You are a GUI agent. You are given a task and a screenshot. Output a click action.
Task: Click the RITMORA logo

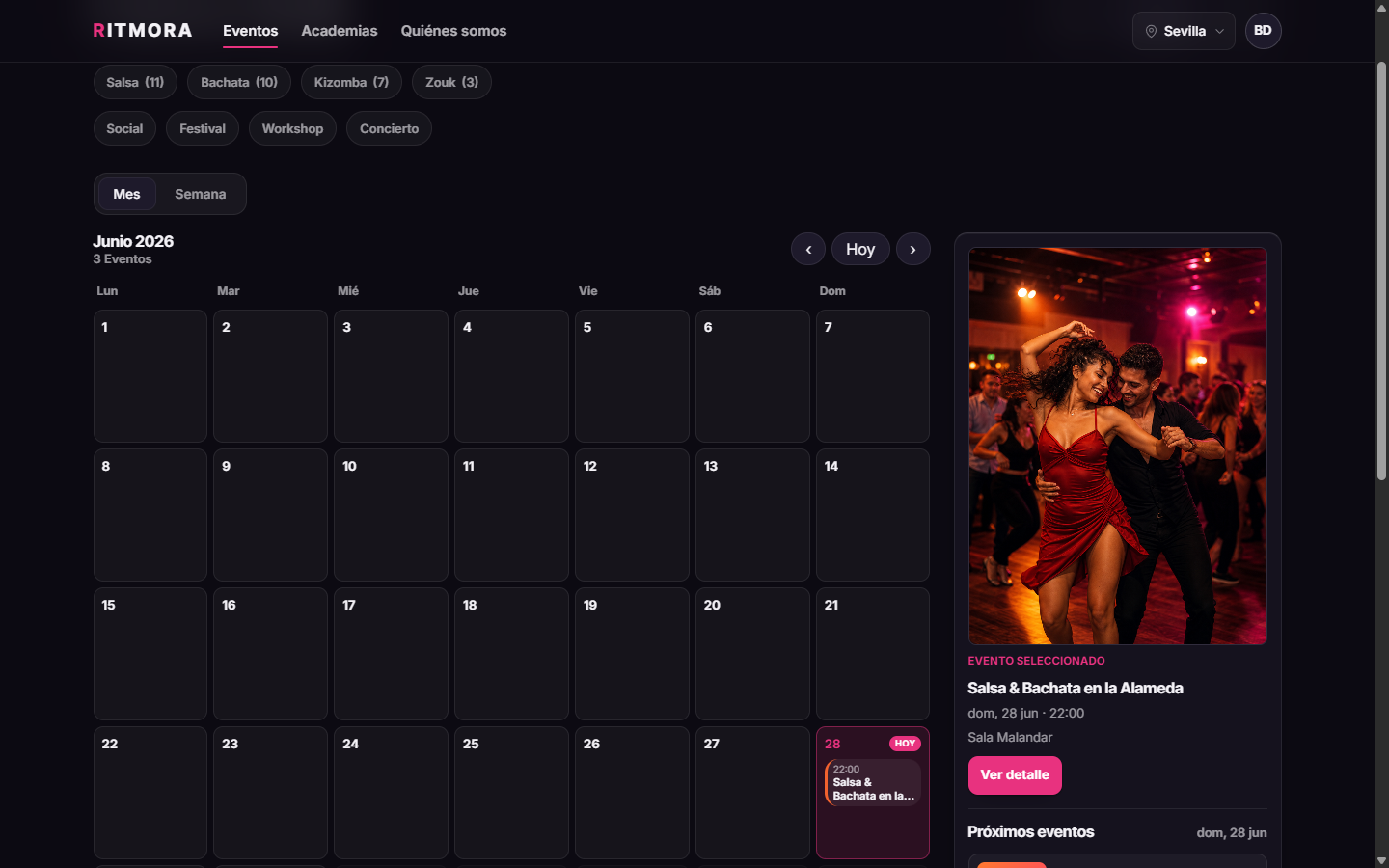point(143,30)
